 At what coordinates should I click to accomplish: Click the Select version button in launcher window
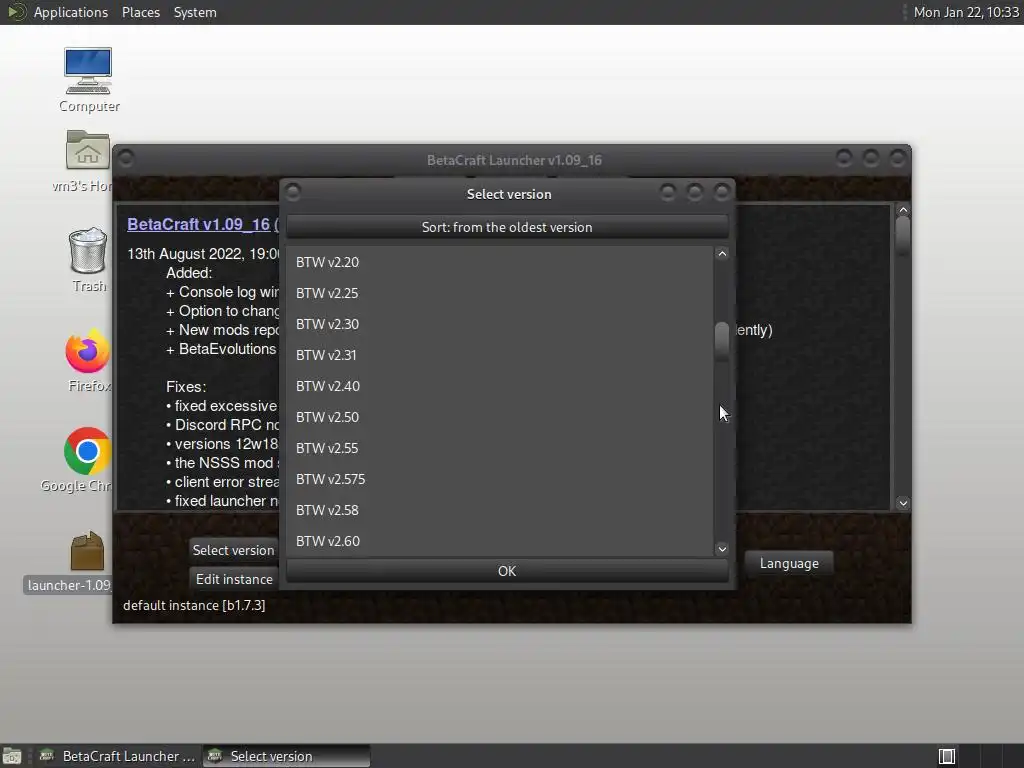point(233,550)
